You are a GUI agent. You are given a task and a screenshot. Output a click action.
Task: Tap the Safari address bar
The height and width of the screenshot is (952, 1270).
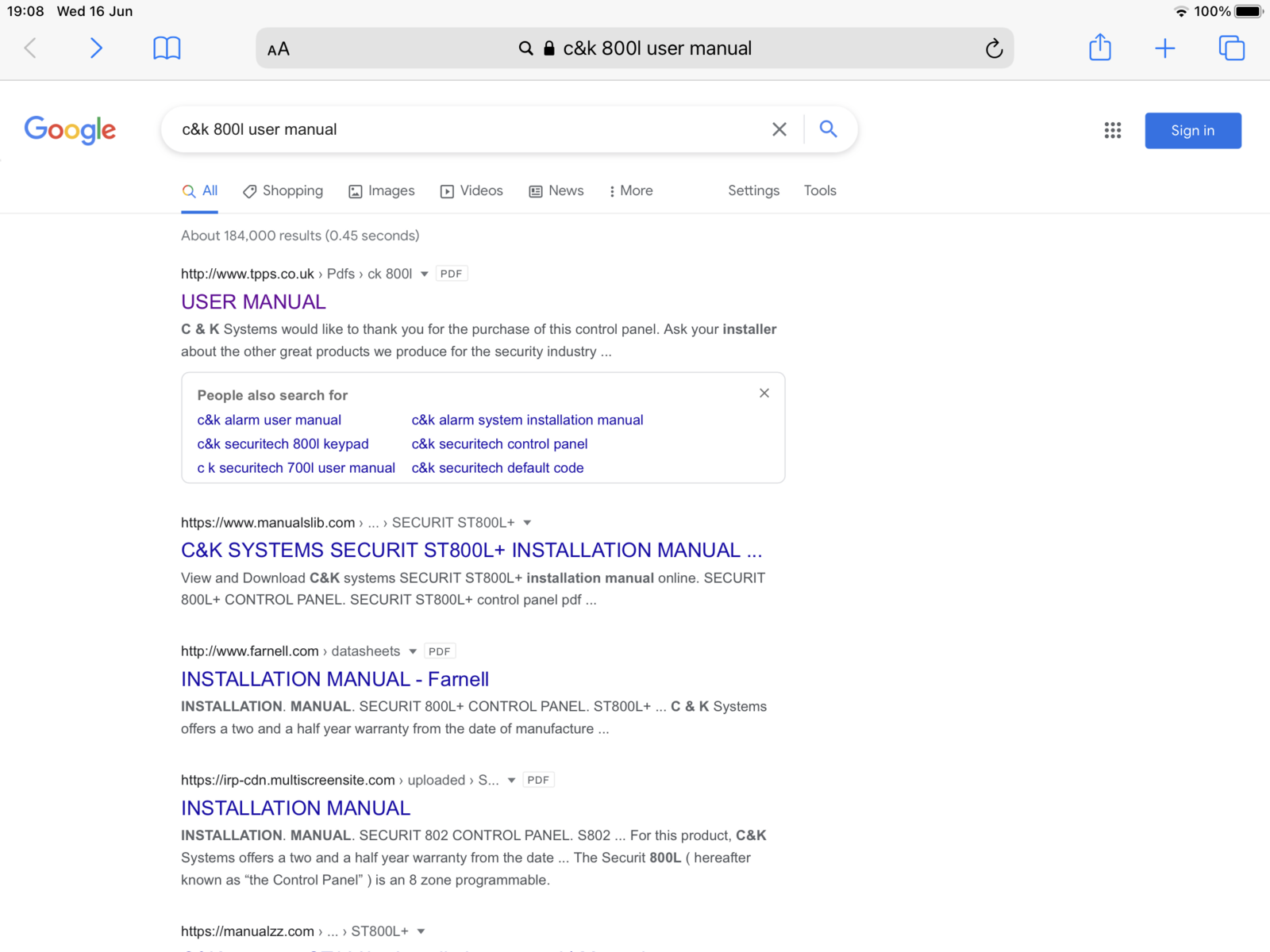click(x=633, y=48)
